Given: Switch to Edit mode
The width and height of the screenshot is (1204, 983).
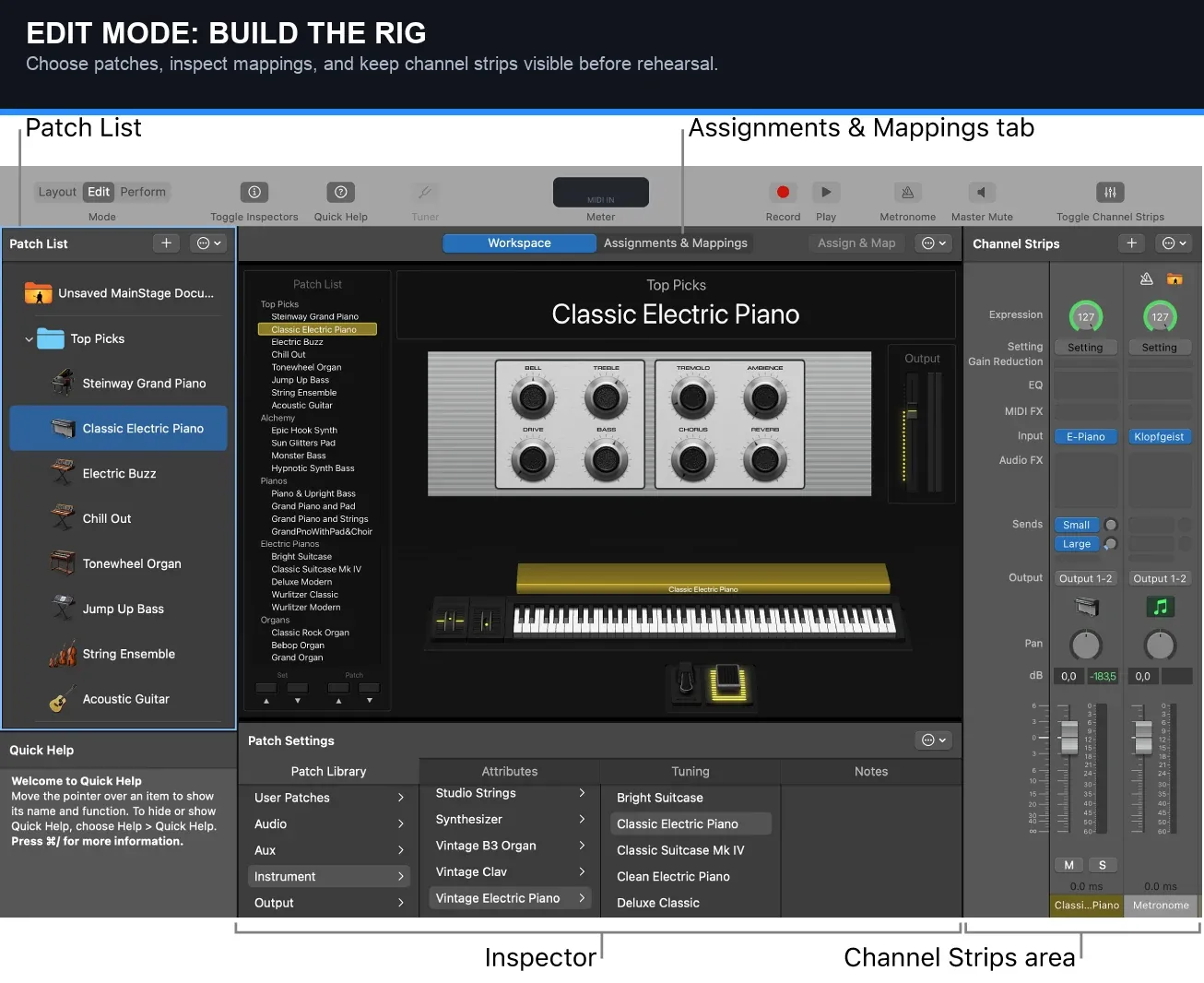Looking at the screenshot, I should point(99,192).
